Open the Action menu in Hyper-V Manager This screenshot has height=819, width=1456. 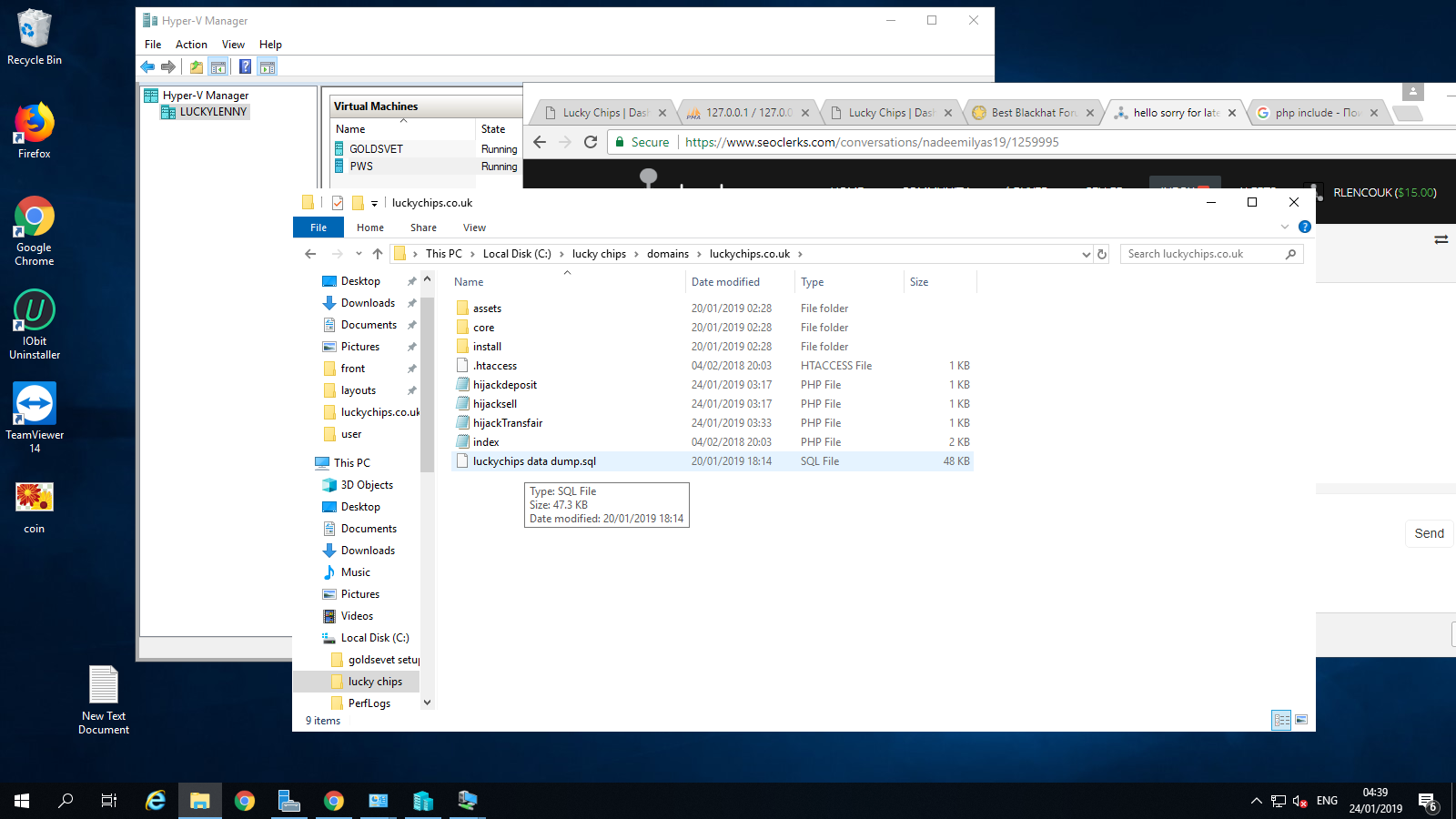coord(191,45)
